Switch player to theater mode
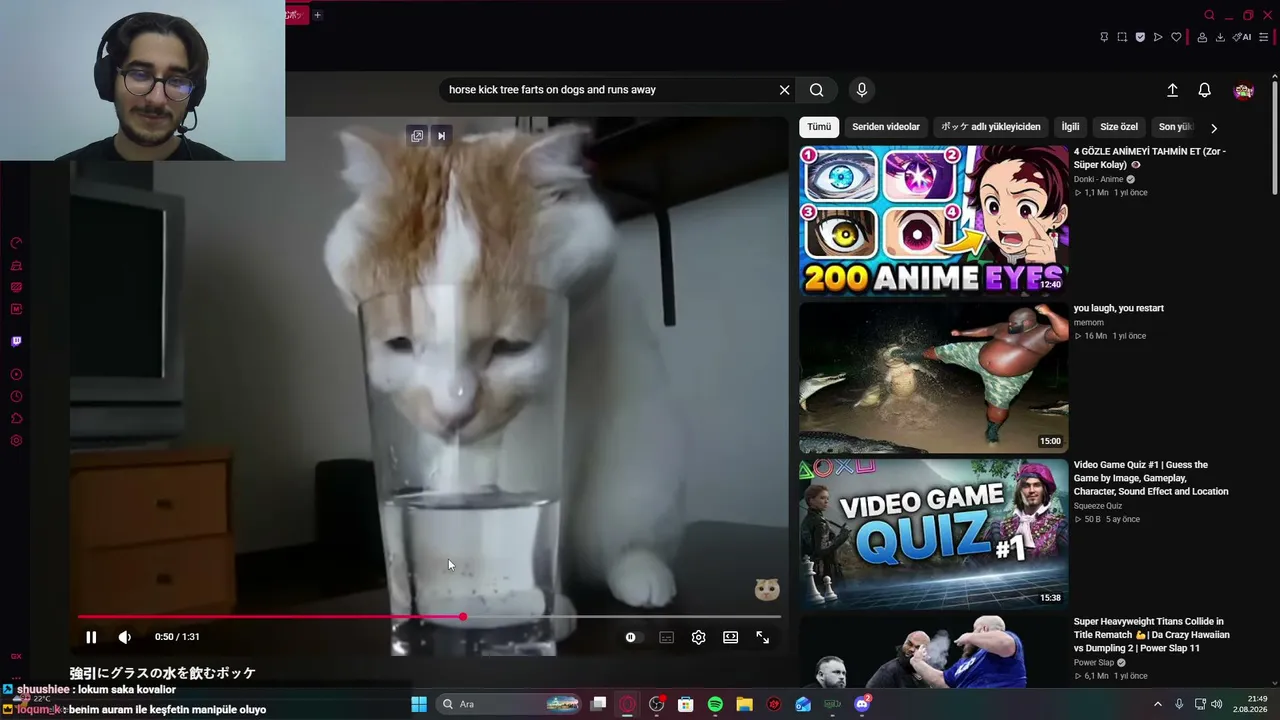Screen dimensions: 1280x720 point(731,637)
